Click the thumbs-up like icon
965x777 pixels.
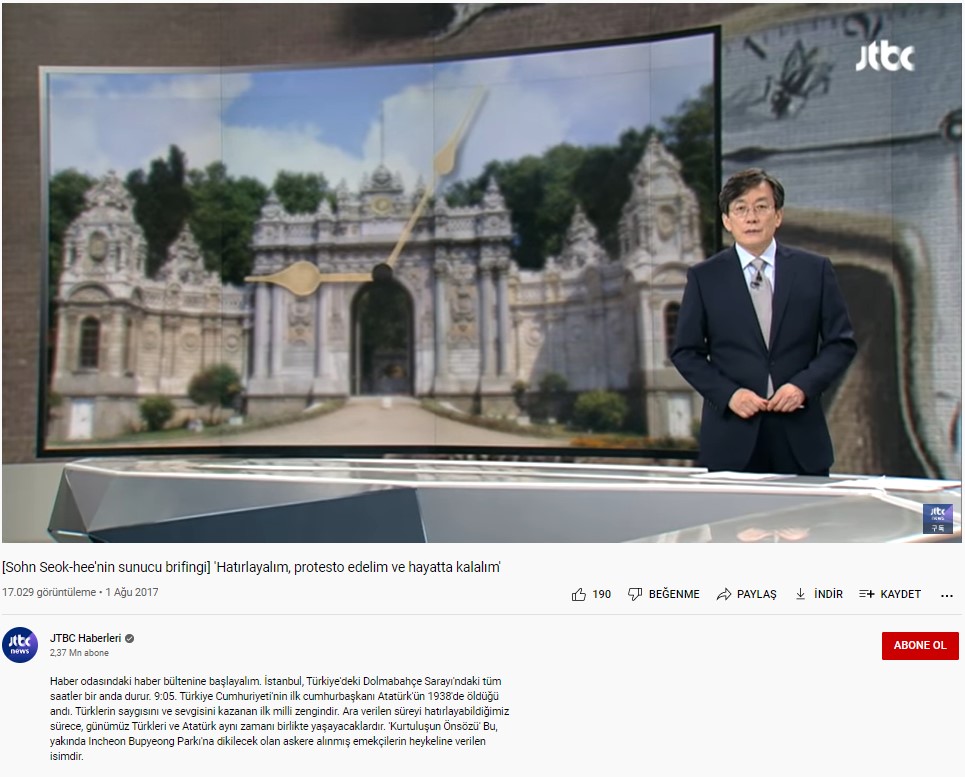click(x=579, y=594)
